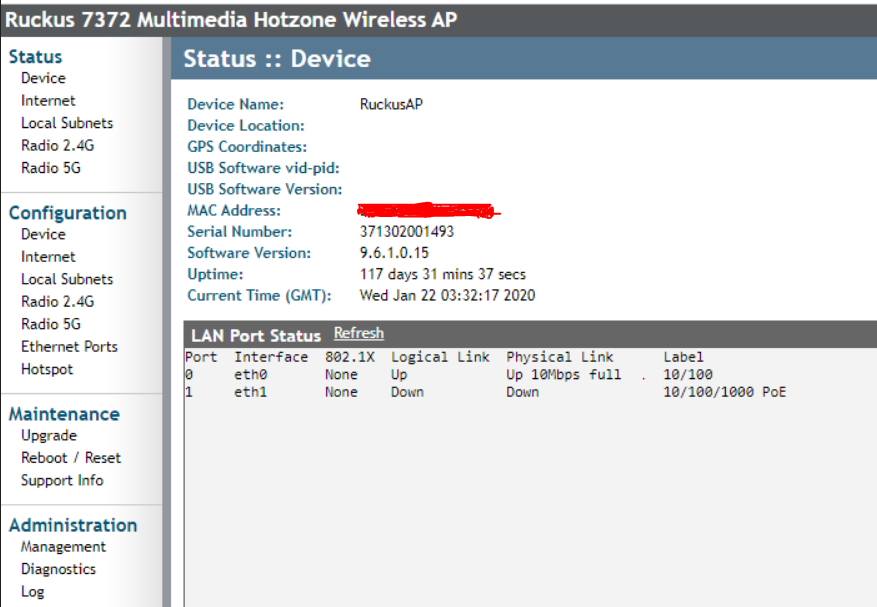Configure Radio 2.4G settings
Viewport: 877px width, 607px height.
click(58, 302)
